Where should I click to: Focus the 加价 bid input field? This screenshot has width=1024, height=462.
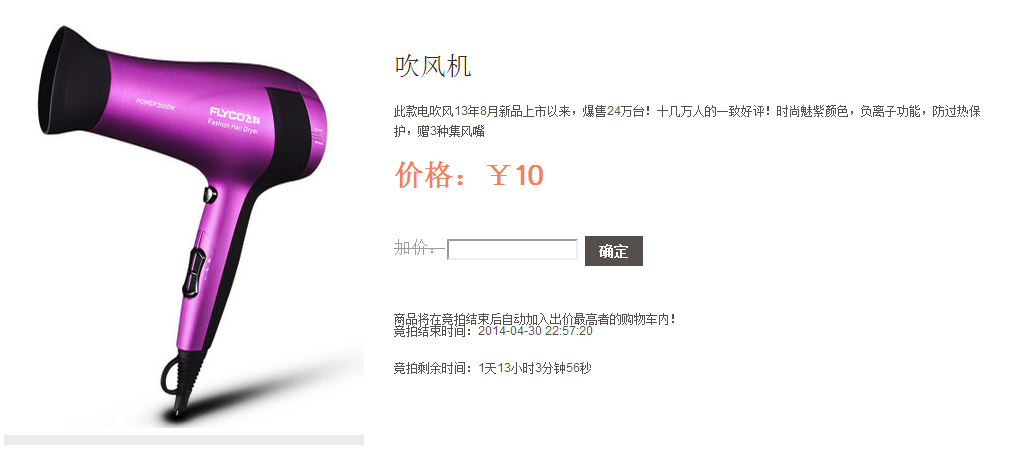513,250
